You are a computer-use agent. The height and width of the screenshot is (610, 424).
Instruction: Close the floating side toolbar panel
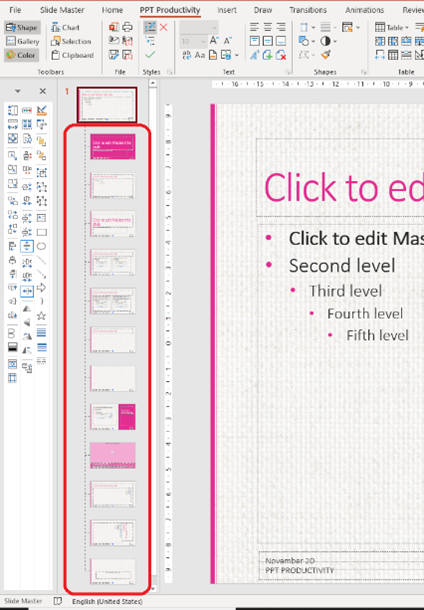tap(43, 91)
